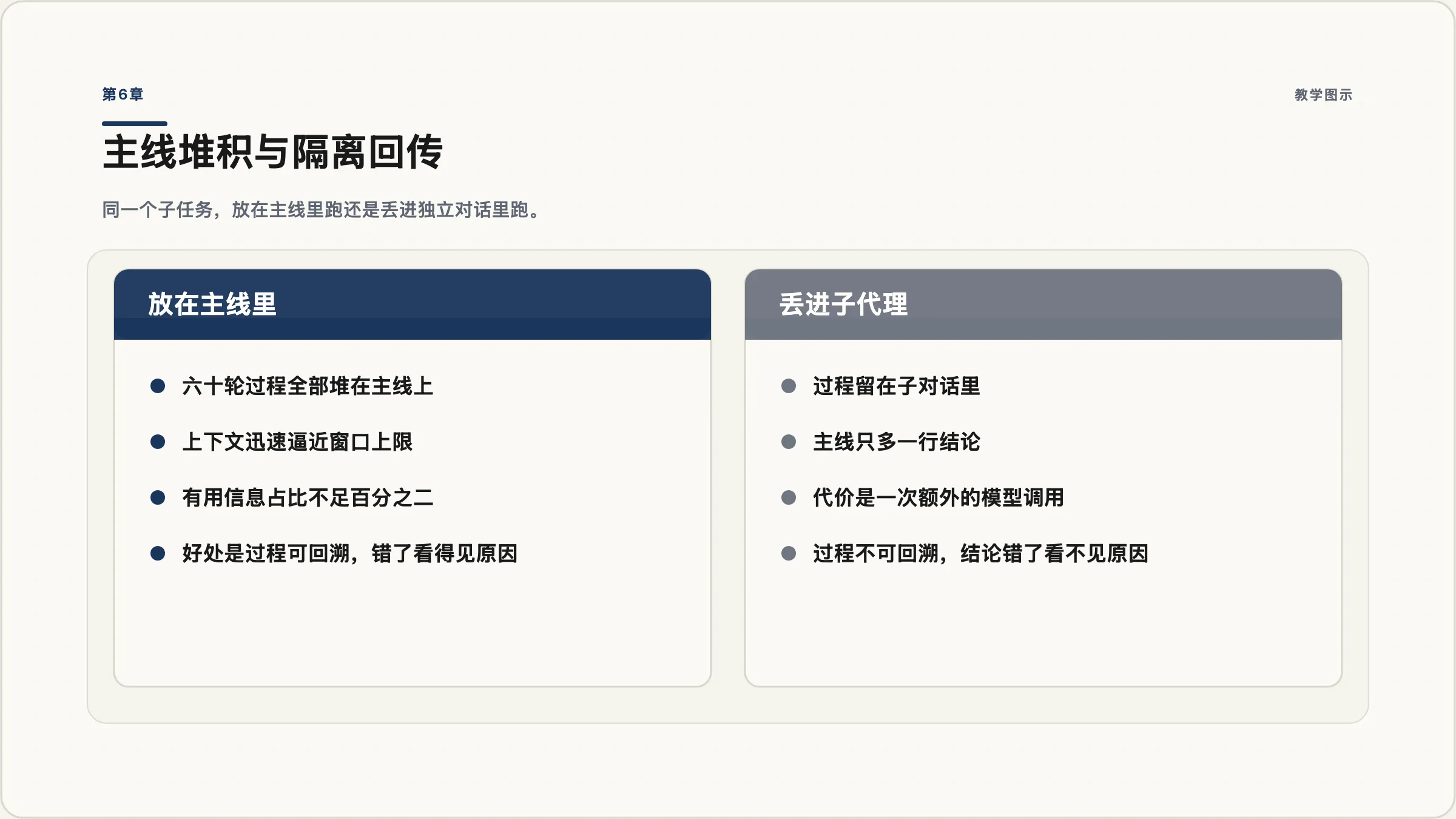This screenshot has height=819, width=1456.
Task: Select the slide title 主线堆积与隔离回传
Action: point(273,152)
